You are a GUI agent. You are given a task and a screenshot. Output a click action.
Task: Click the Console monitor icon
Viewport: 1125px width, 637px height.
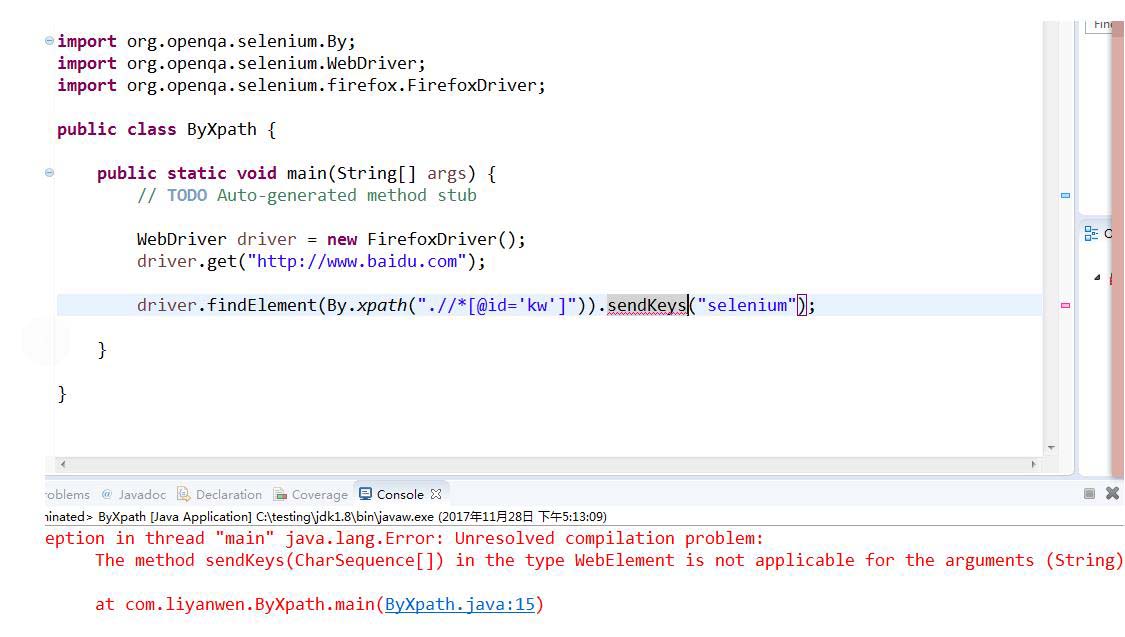[x=365, y=494]
